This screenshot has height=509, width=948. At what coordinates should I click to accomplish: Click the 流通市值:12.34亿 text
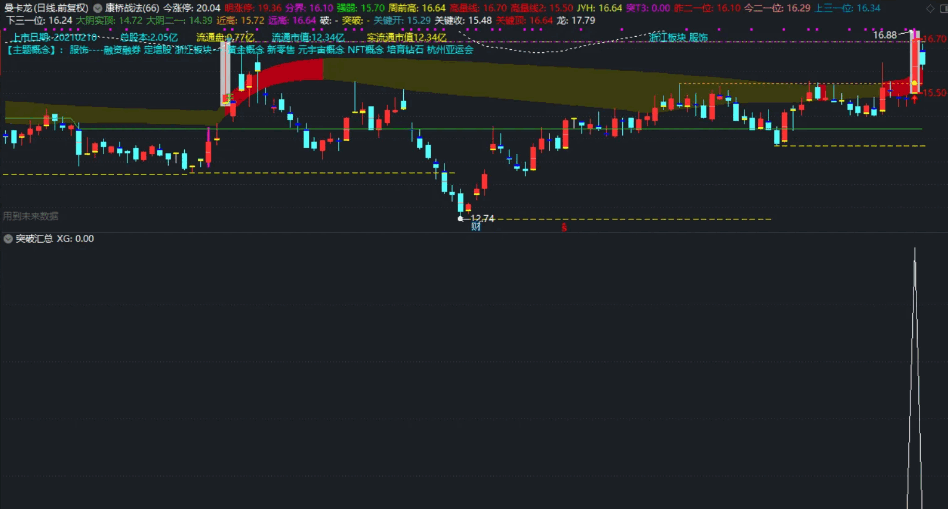pos(308,37)
